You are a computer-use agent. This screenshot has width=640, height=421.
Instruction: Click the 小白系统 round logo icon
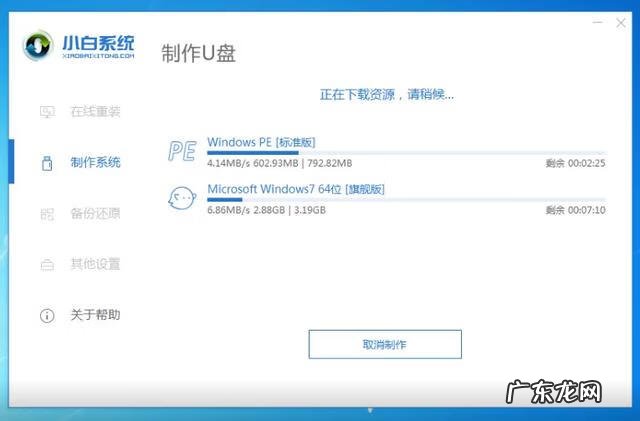(x=38, y=45)
